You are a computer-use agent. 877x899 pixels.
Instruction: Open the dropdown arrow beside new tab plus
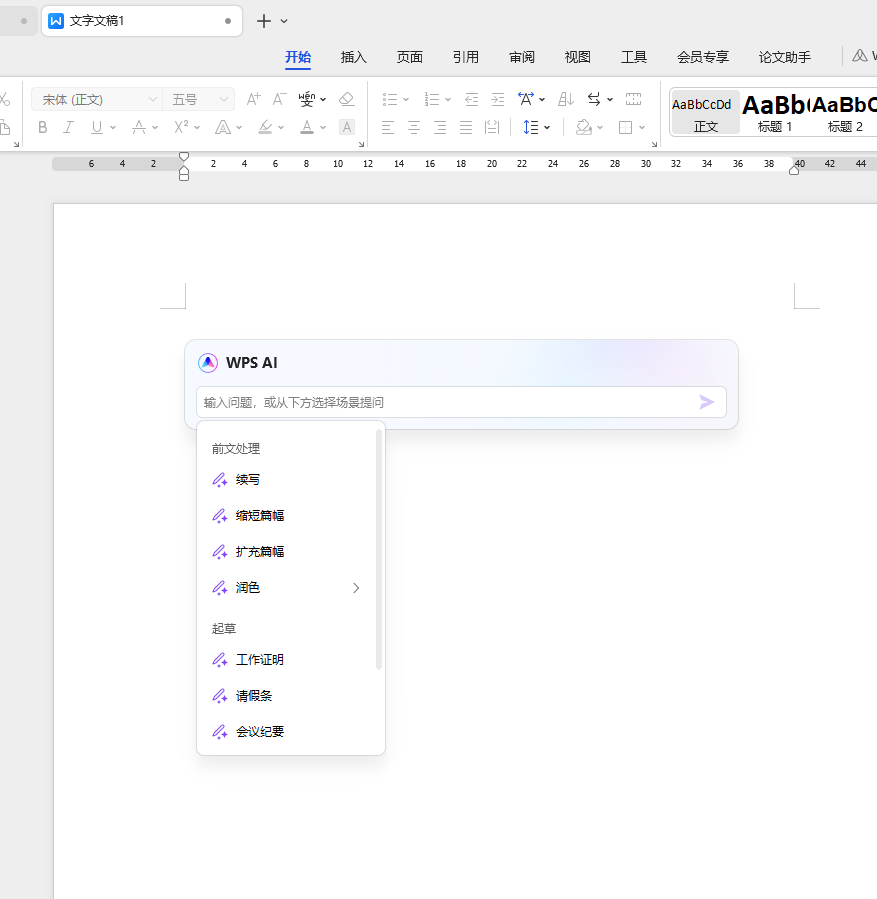click(284, 22)
